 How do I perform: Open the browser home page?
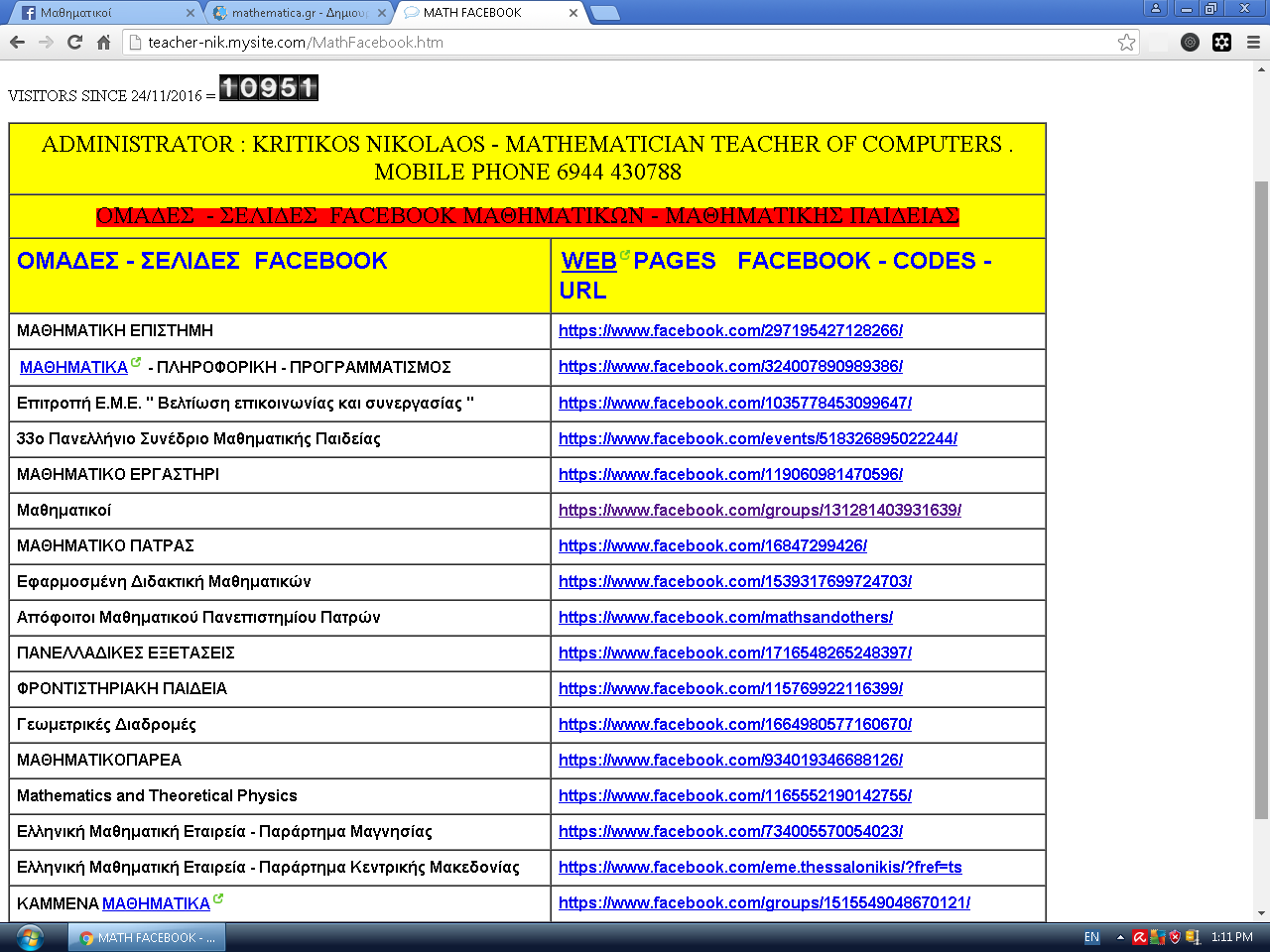103,43
